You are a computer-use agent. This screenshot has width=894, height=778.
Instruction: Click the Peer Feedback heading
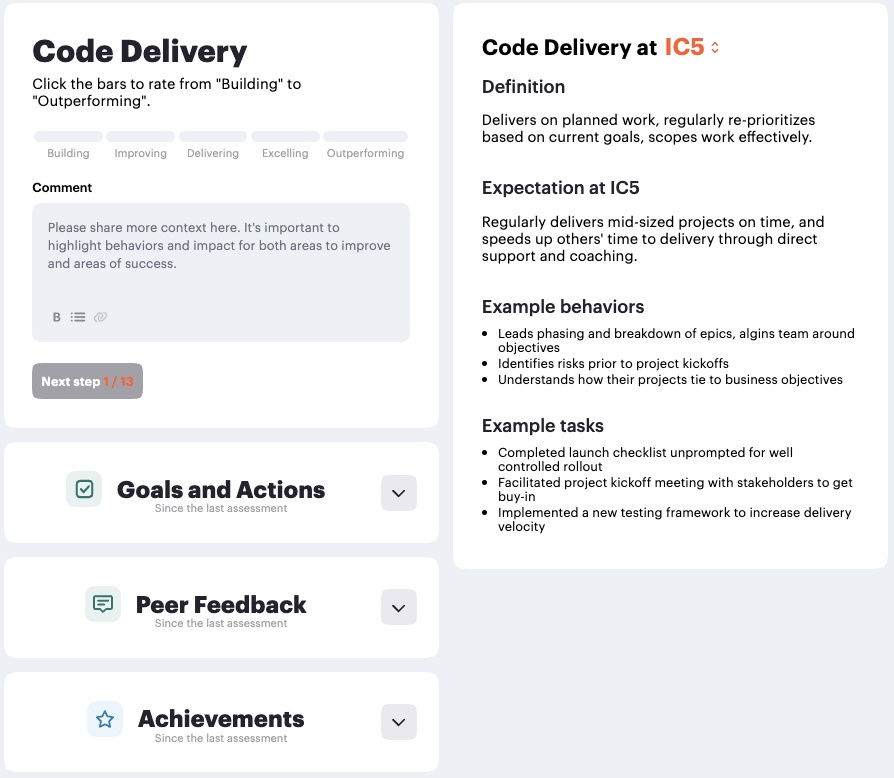[x=221, y=605]
